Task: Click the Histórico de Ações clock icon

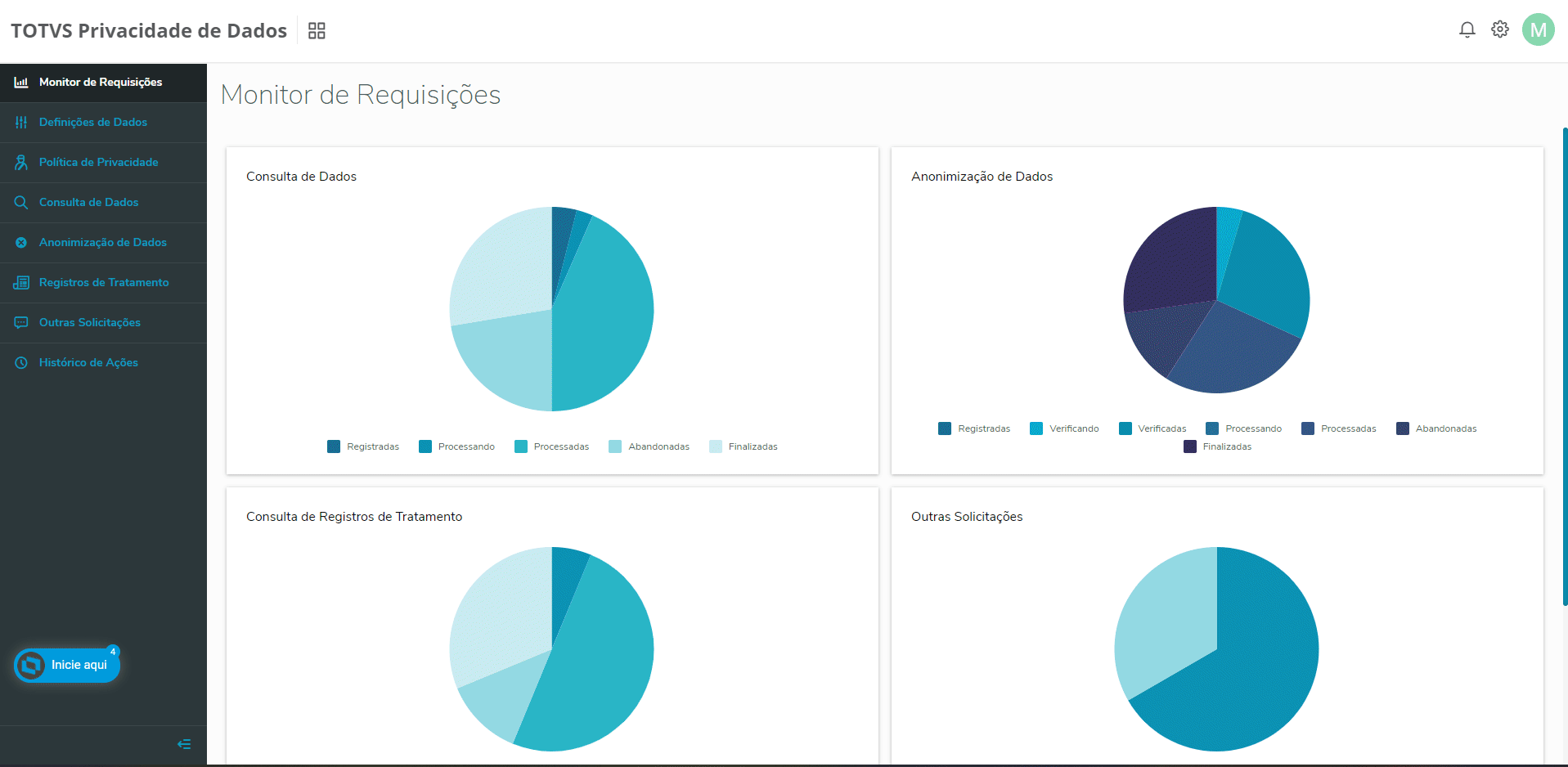Action: [x=21, y=363]
